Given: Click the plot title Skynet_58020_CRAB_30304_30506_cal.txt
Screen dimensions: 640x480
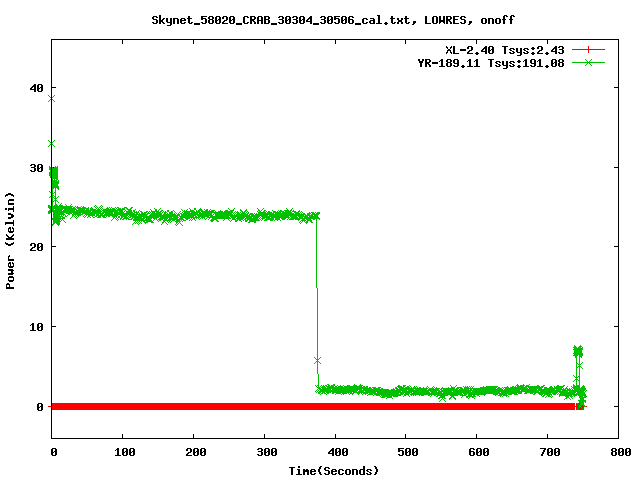Looking at the screenshot, I should point(284,20).
